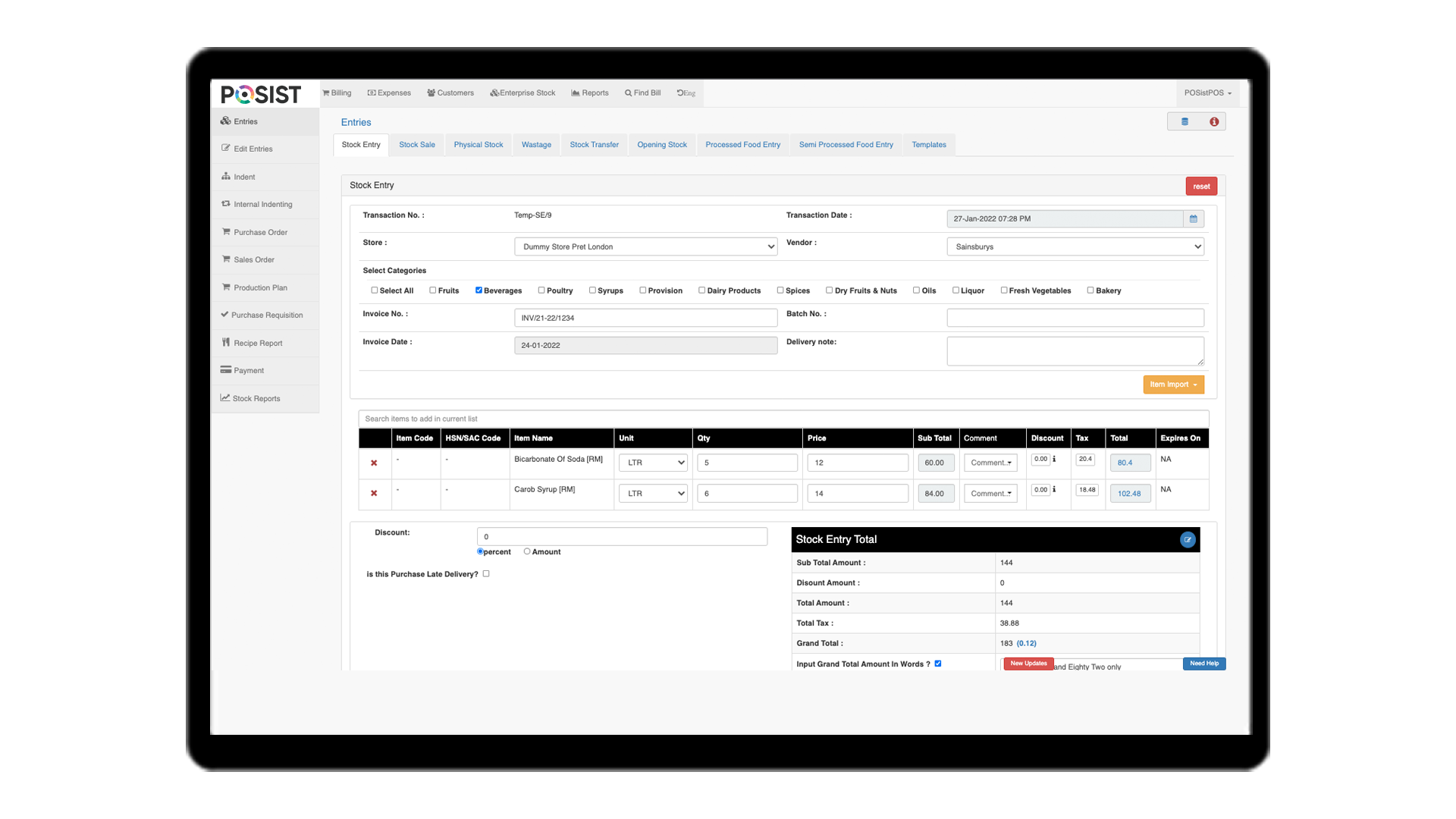The width and height of the screenshot is (1456, 819).
Task: Remove the Bicarbonate Of Soda row
Action: (374, 463)
